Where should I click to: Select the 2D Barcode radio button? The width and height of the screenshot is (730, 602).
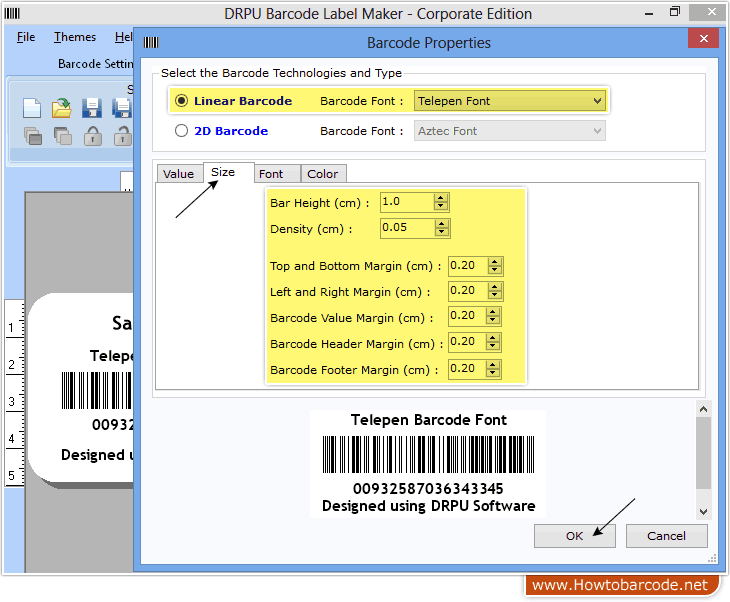click(x=181, y=131)
